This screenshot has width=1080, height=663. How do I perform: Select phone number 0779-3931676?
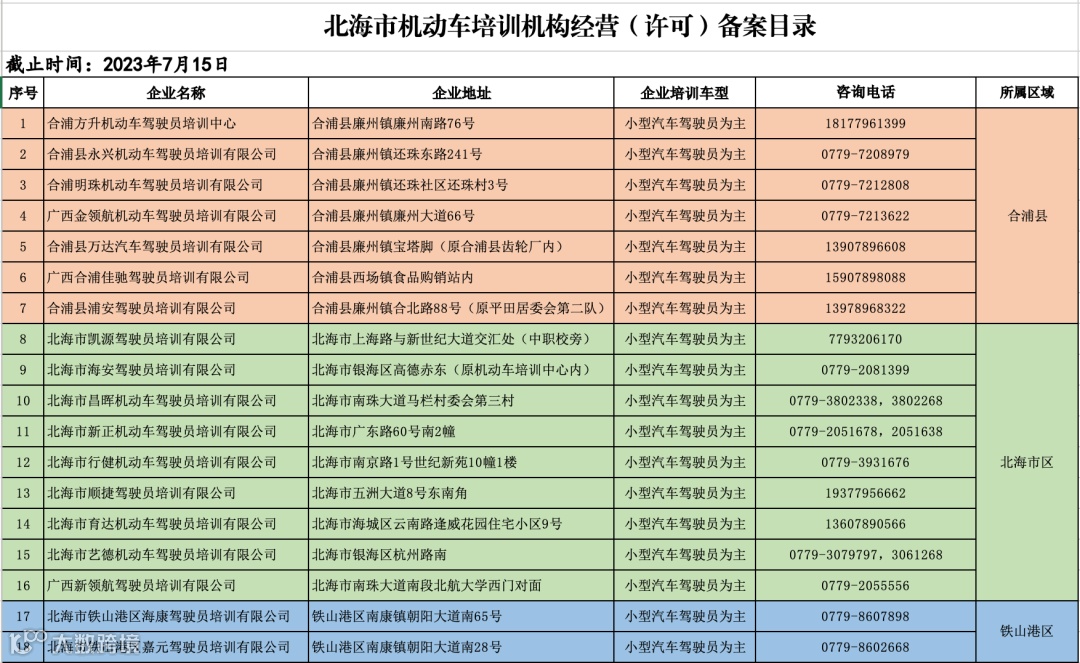(866, 463)
